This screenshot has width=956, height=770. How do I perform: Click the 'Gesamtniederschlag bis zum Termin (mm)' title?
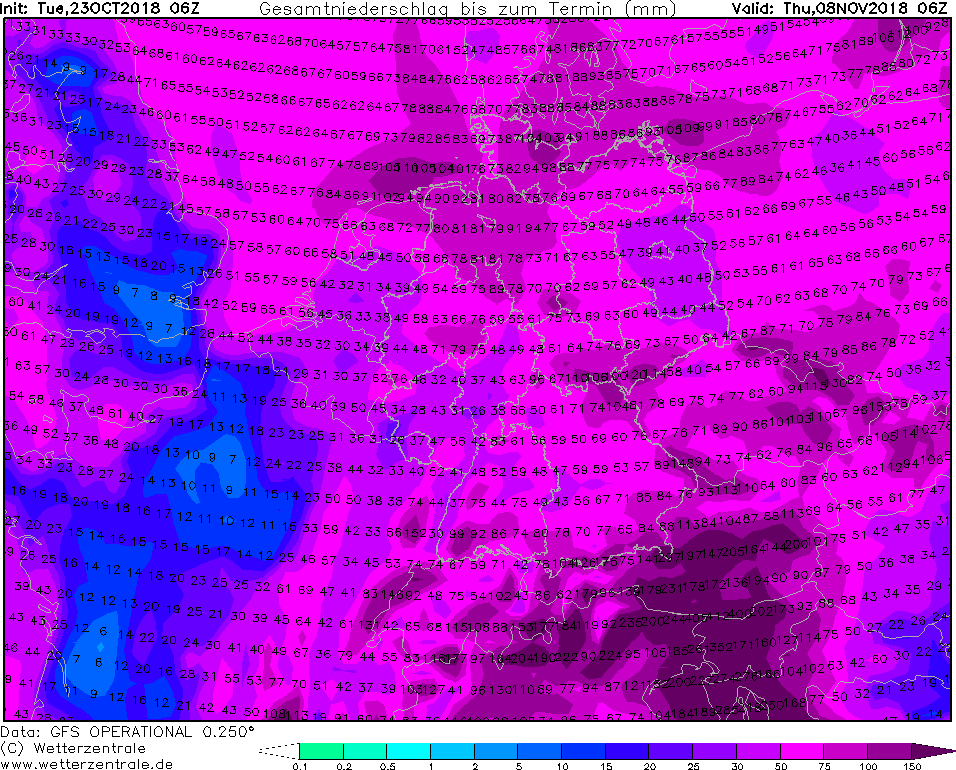click(468, 9)
